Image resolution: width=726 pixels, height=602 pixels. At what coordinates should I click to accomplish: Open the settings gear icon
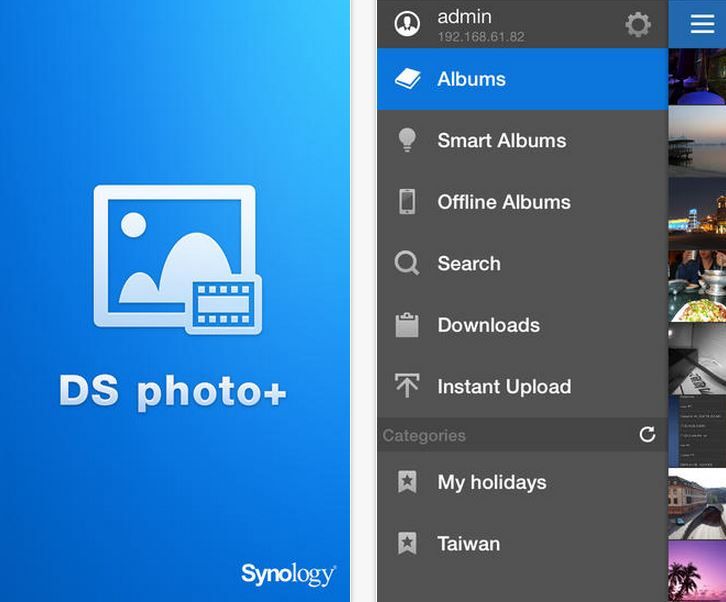638,25
